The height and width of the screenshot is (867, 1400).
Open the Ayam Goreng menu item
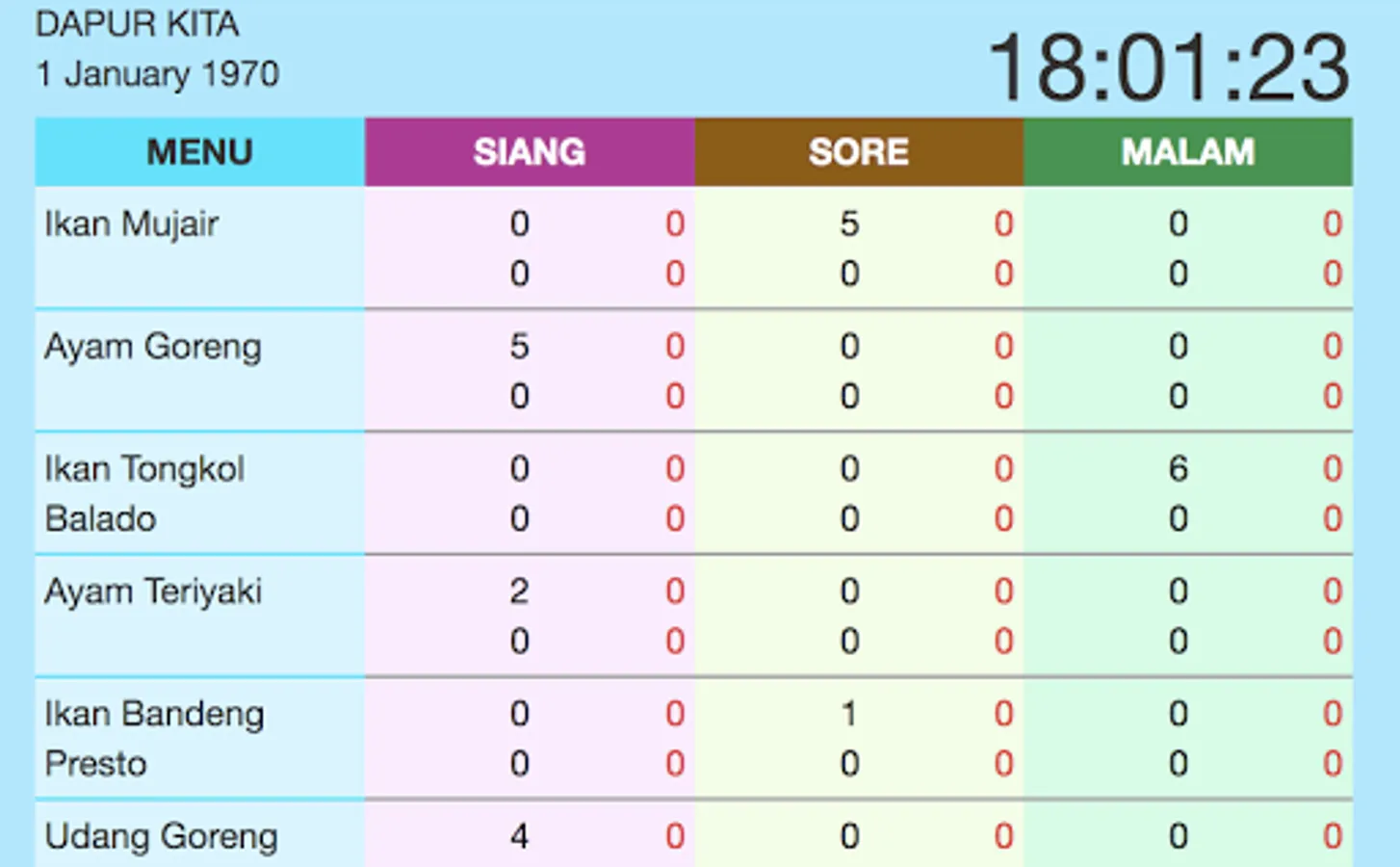point(153,347)
